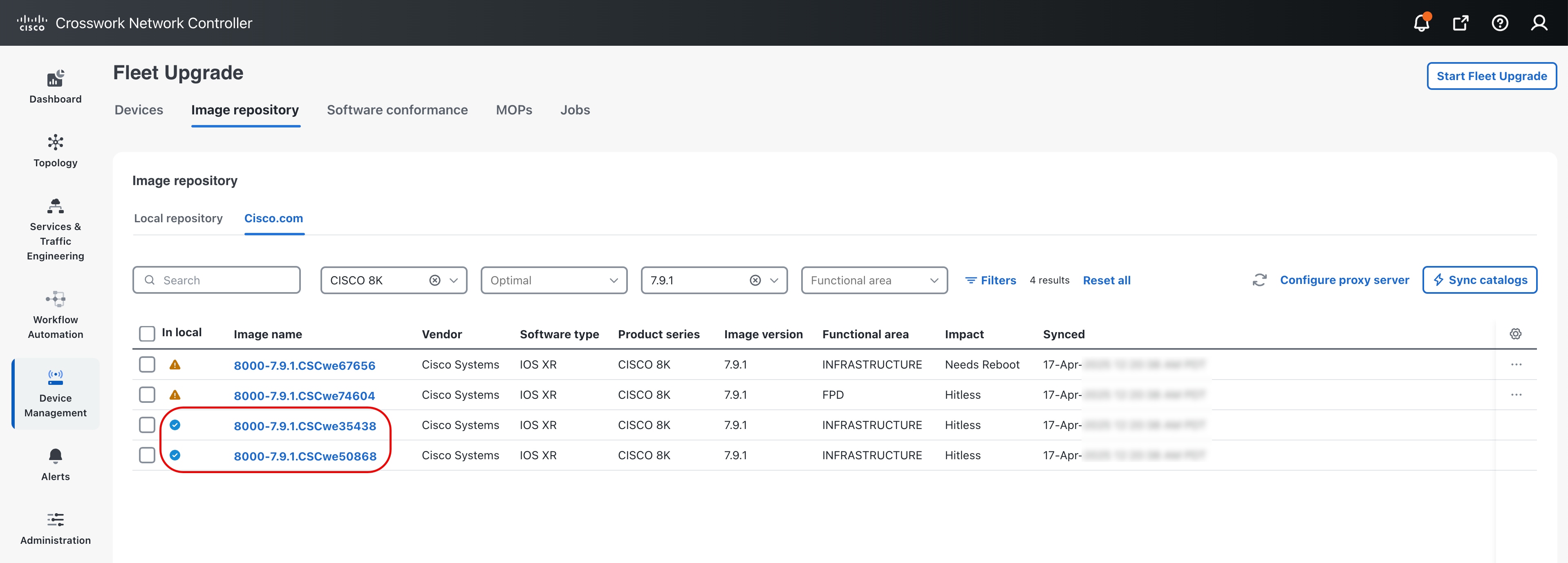This screenshot has height=563, width=1568.
Task: Open Workflow Automation
Action: click(x=55, y=313)
